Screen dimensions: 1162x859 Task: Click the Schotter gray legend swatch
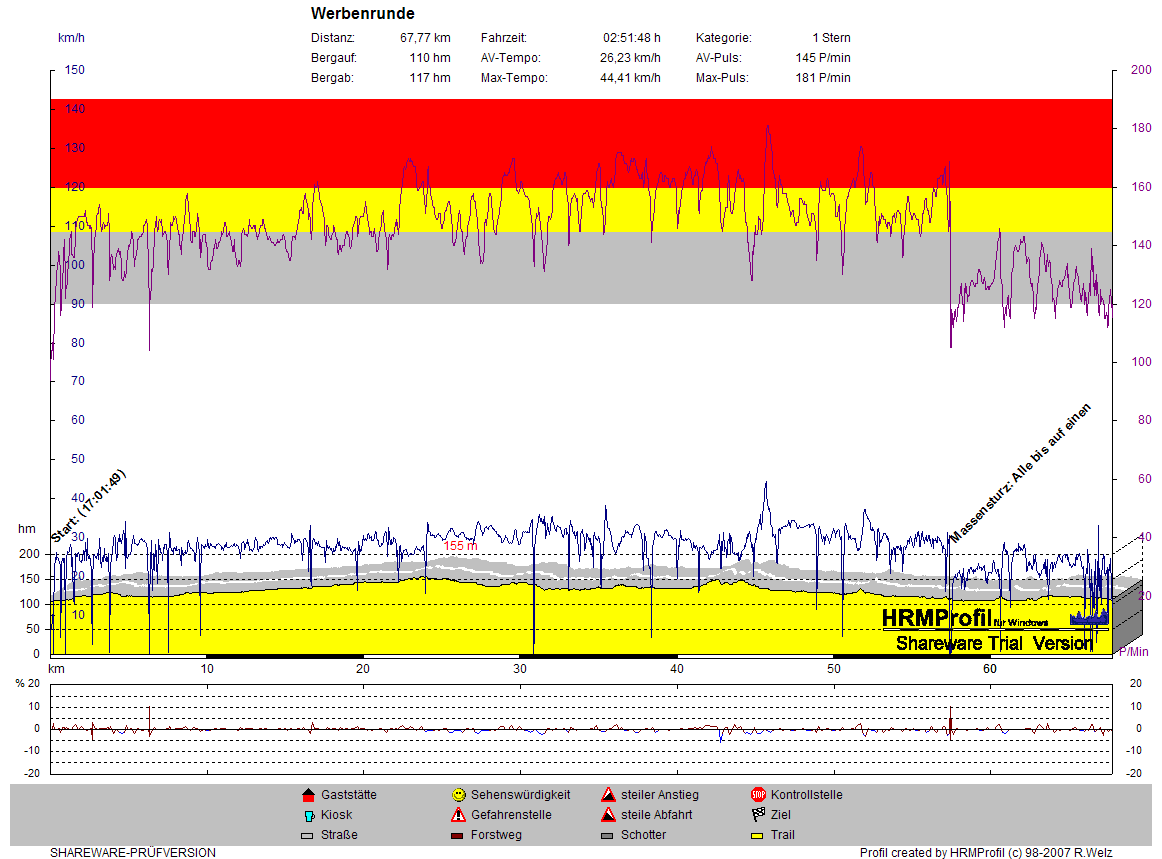pyautogui.click(x=608, y=835)
